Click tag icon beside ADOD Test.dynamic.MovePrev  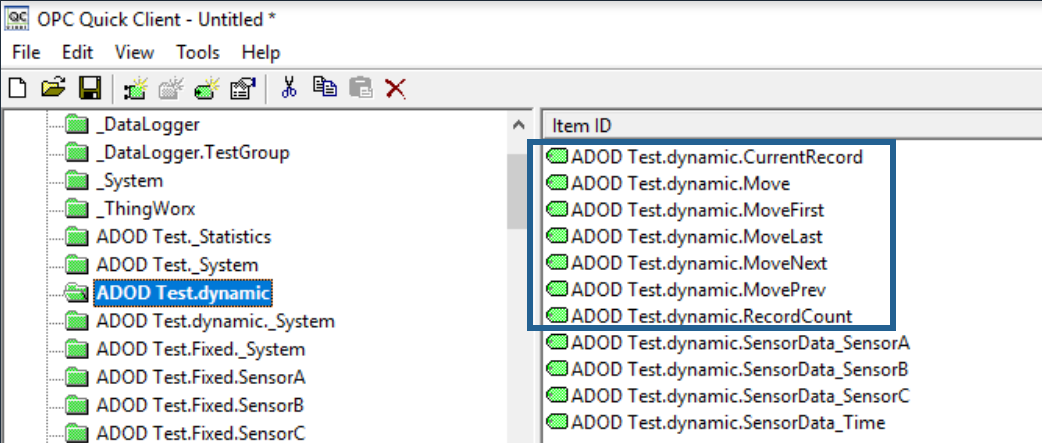point(557,290)
